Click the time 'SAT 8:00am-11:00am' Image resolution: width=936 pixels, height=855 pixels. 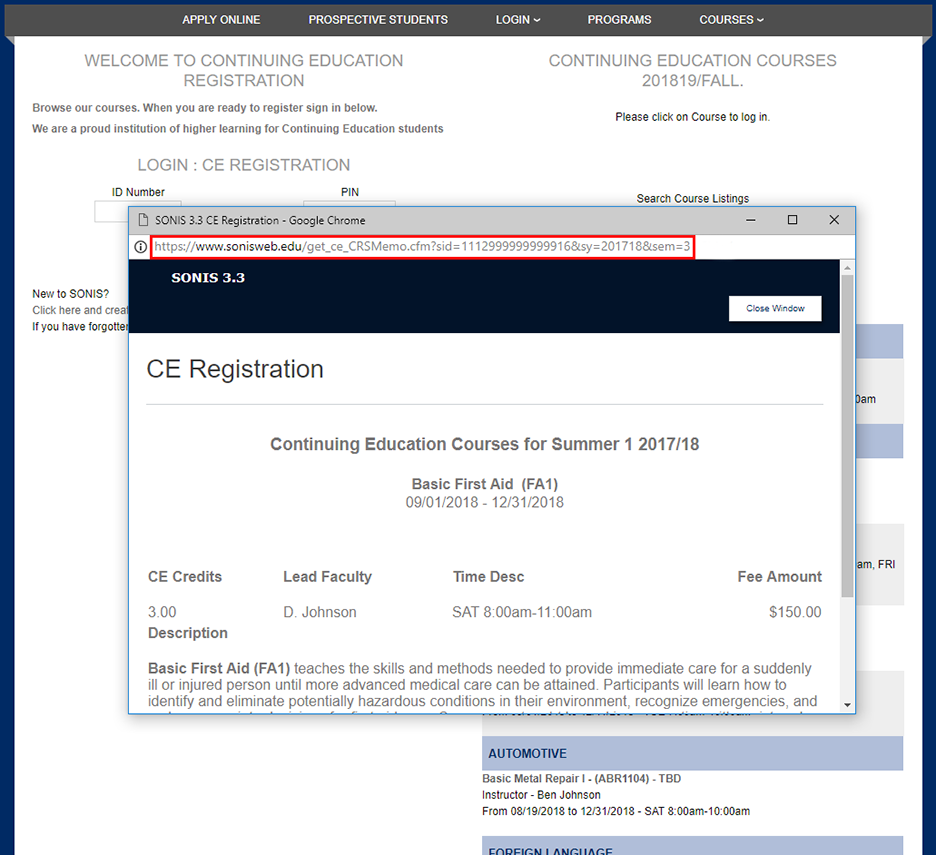point(522,612)
